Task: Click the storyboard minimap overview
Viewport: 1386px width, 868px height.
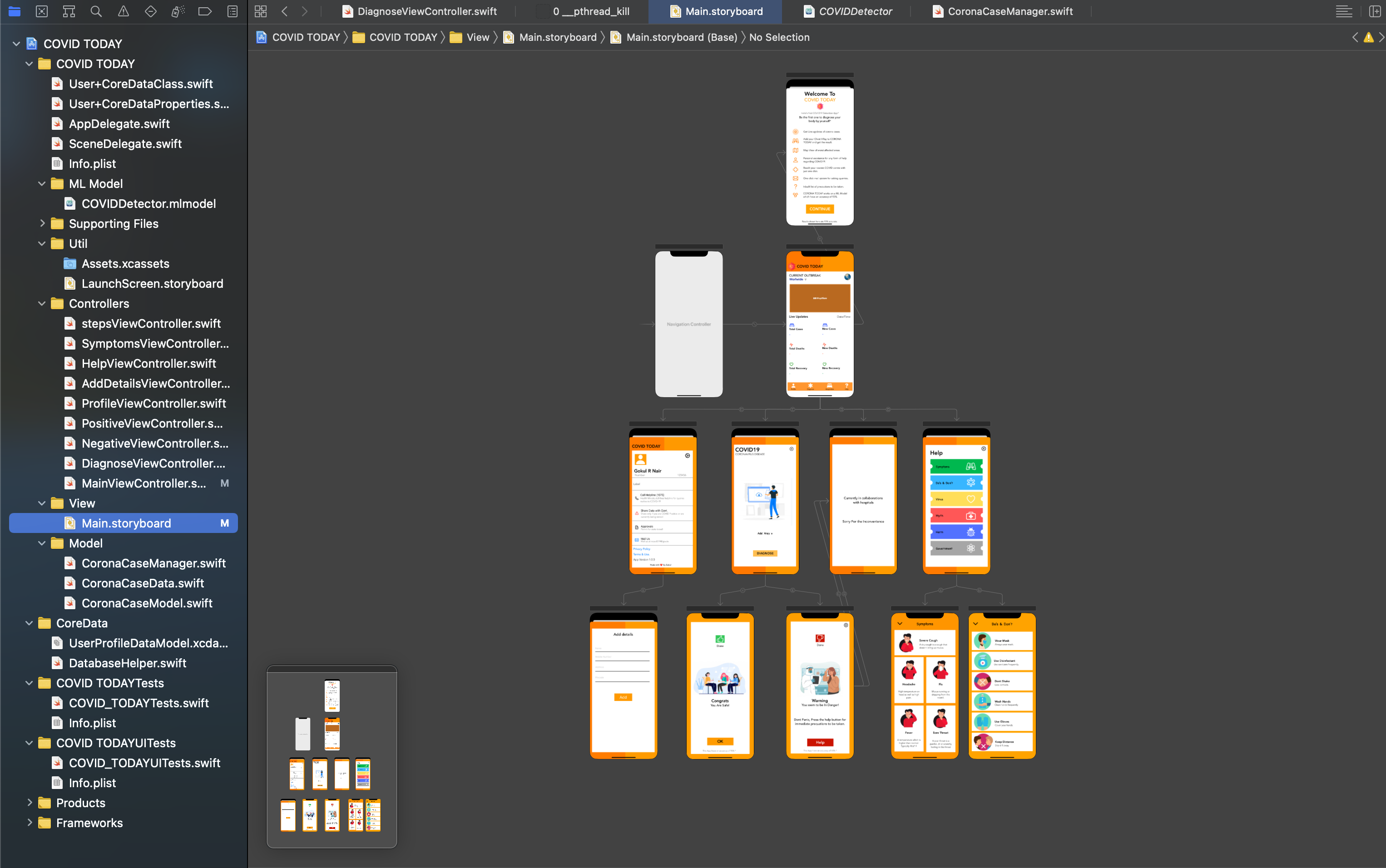Action: (332, 757)
